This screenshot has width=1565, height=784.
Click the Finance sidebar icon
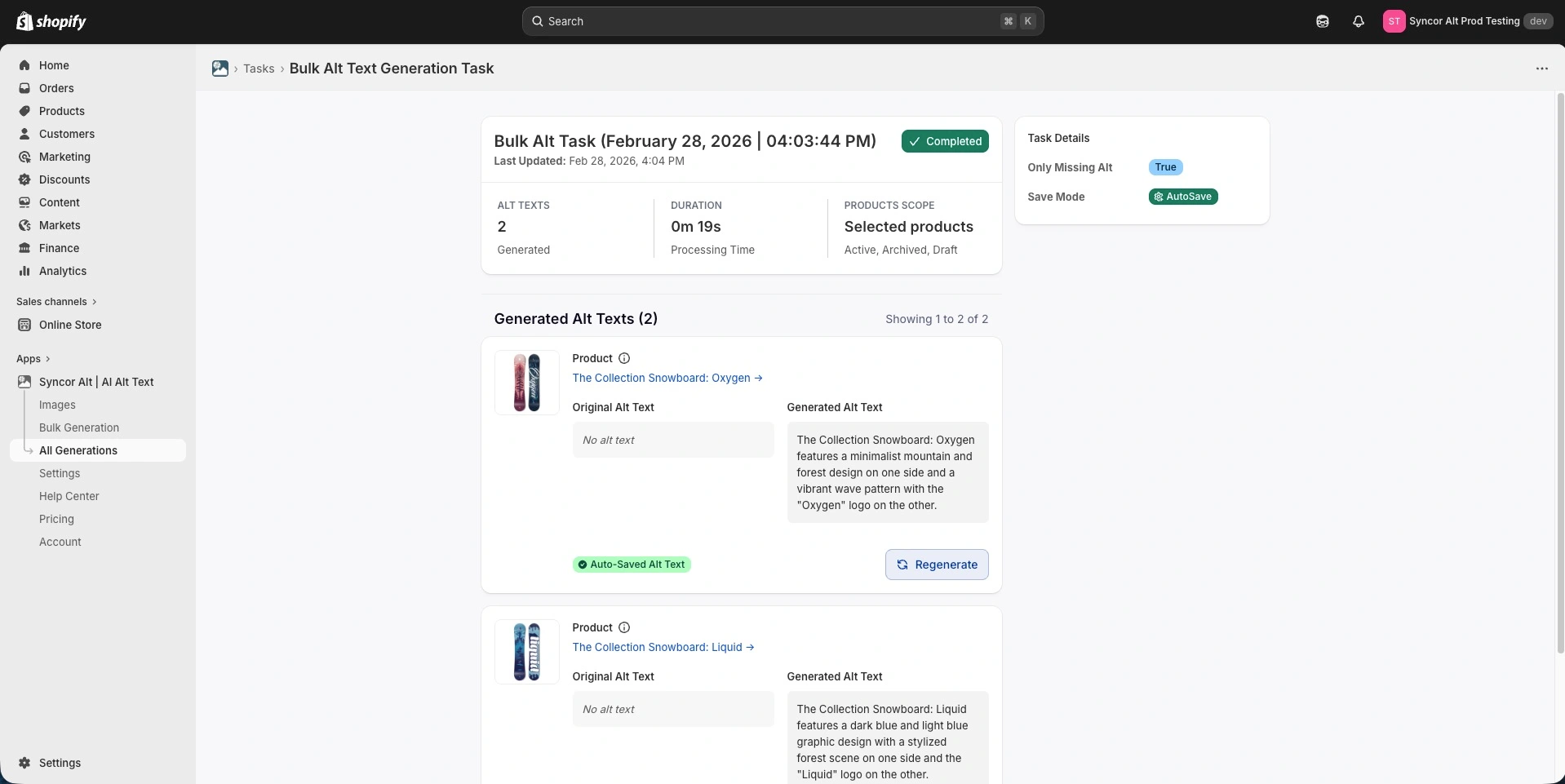point(24,248)
